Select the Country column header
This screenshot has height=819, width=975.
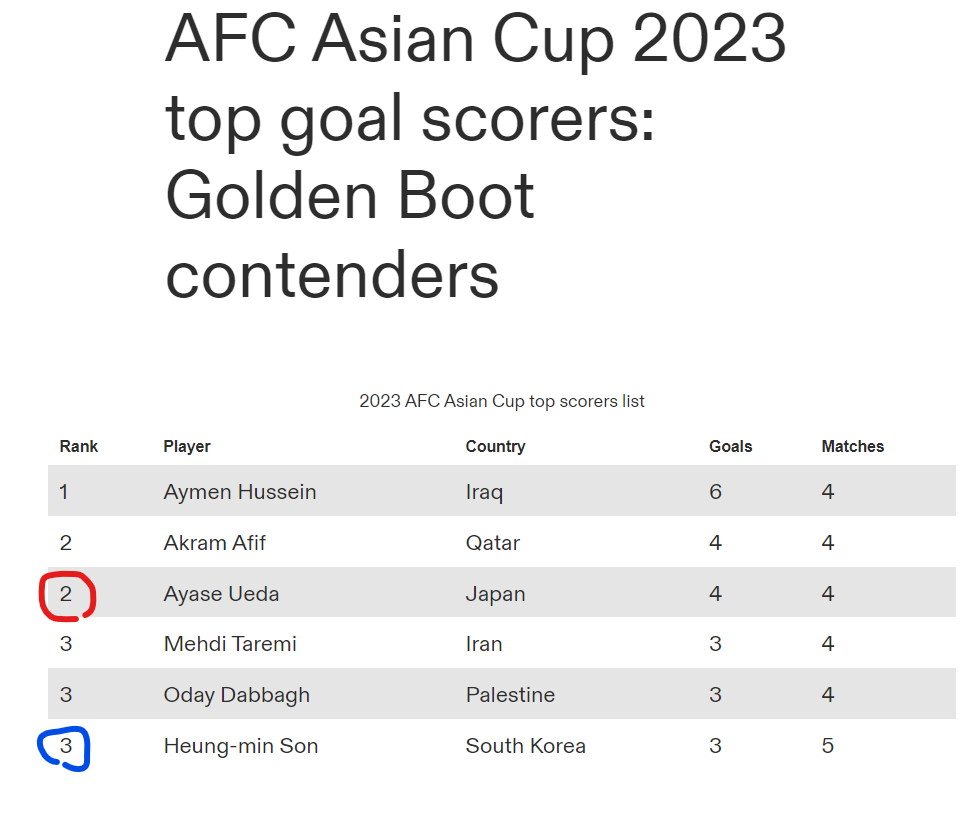point(495,447)
